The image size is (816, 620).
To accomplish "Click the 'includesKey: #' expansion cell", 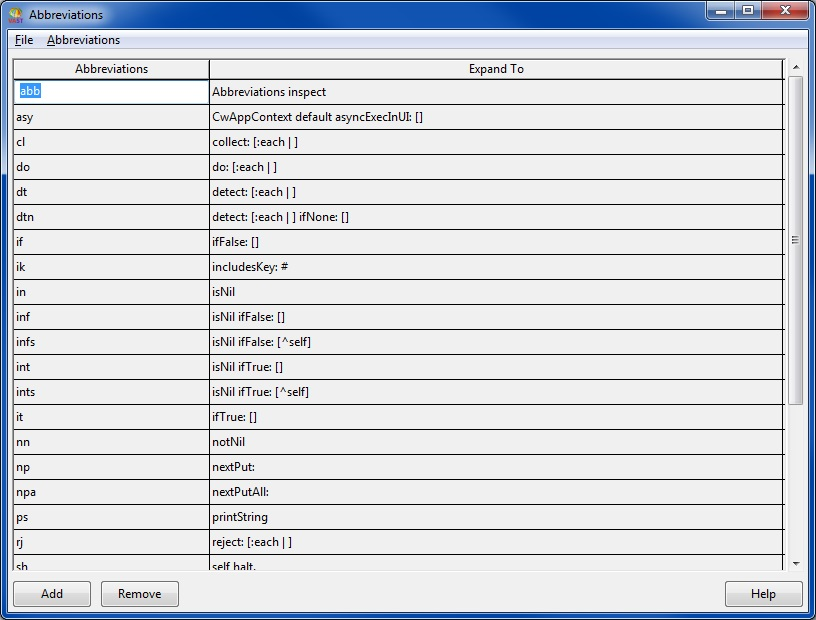I will tap(496, 267).
